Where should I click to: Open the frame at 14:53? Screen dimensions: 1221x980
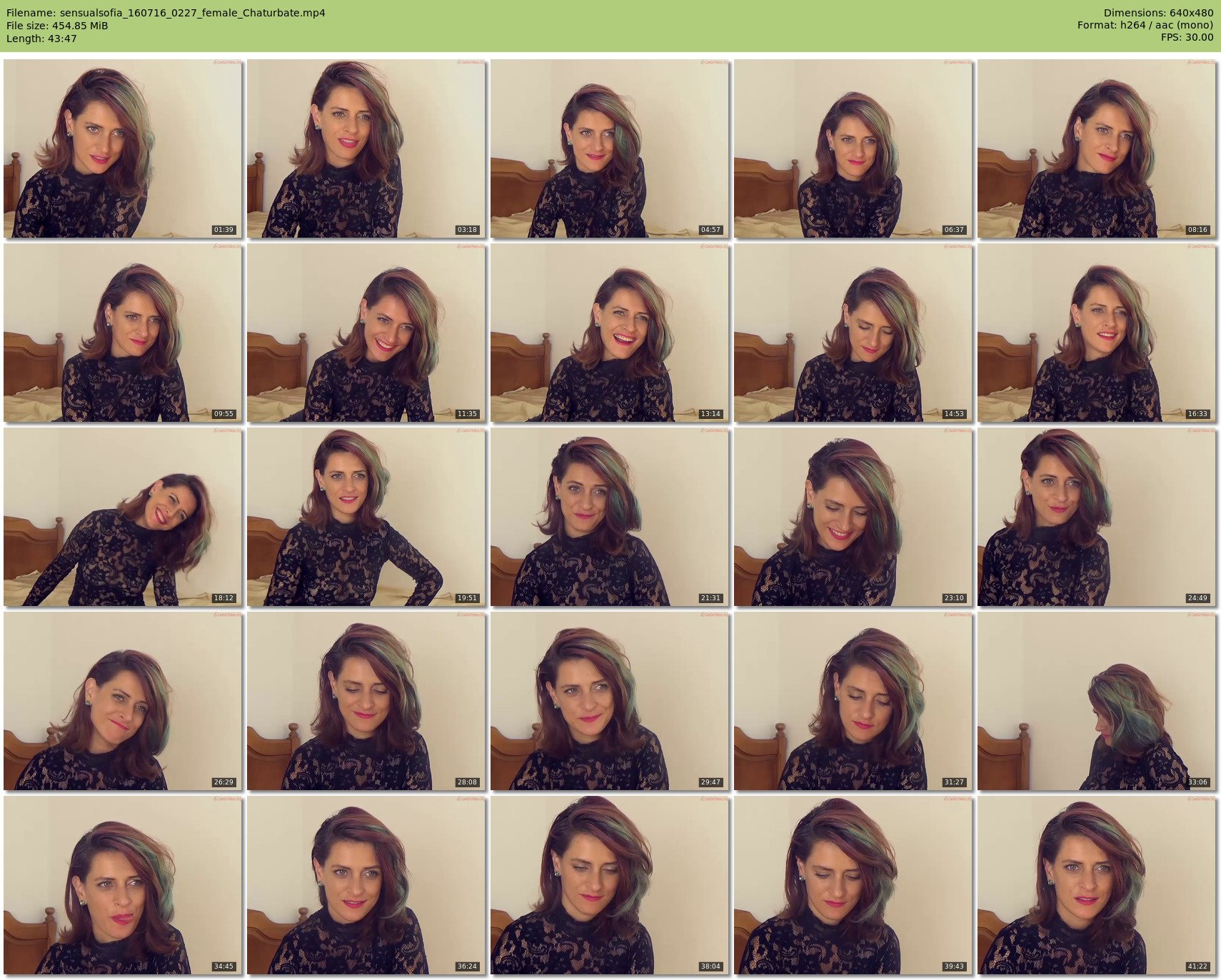853,333
